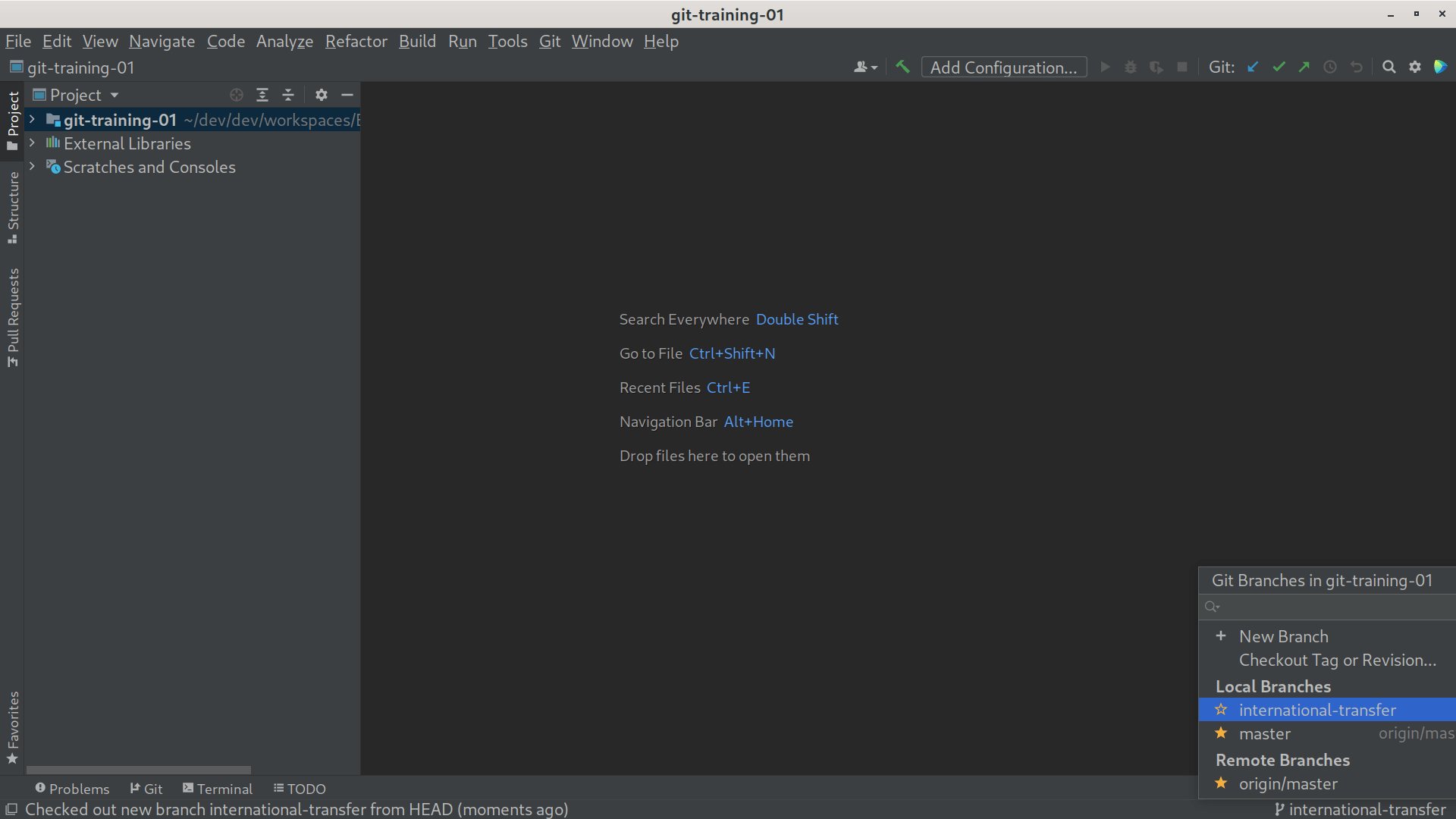The image size is (1456, 819).
Task: Click the branch search input field
Action: [1327, 607]
